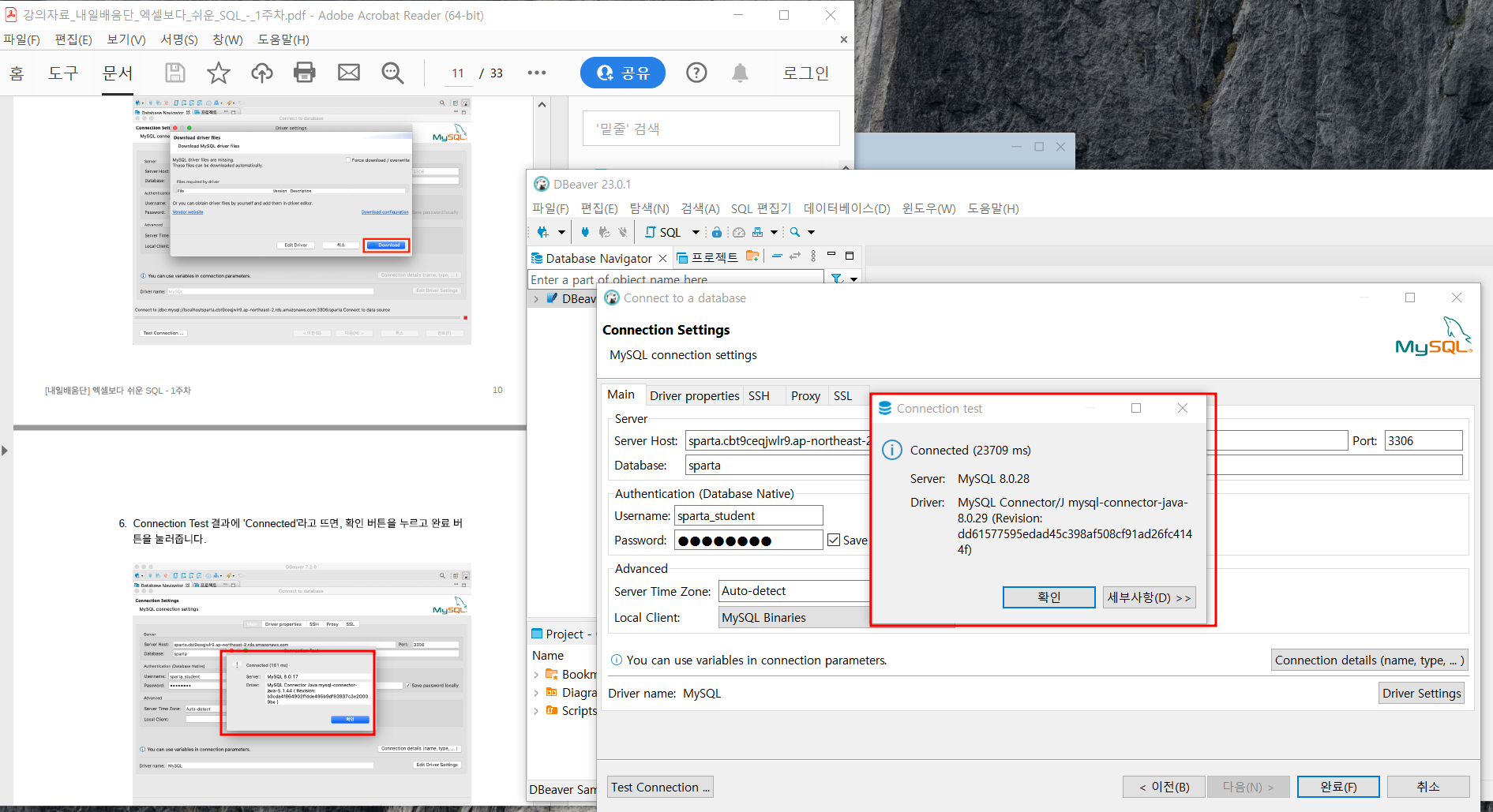Open Driver Settings button

tap(1421, 693)
